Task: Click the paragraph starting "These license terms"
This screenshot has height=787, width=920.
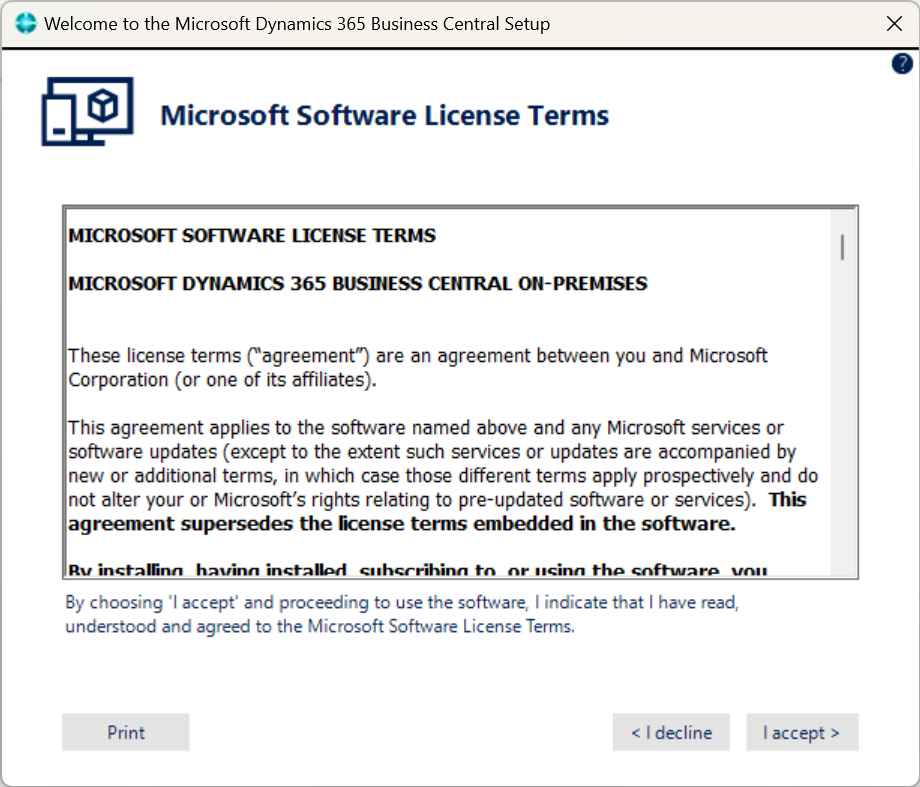Action: (417, 356)
